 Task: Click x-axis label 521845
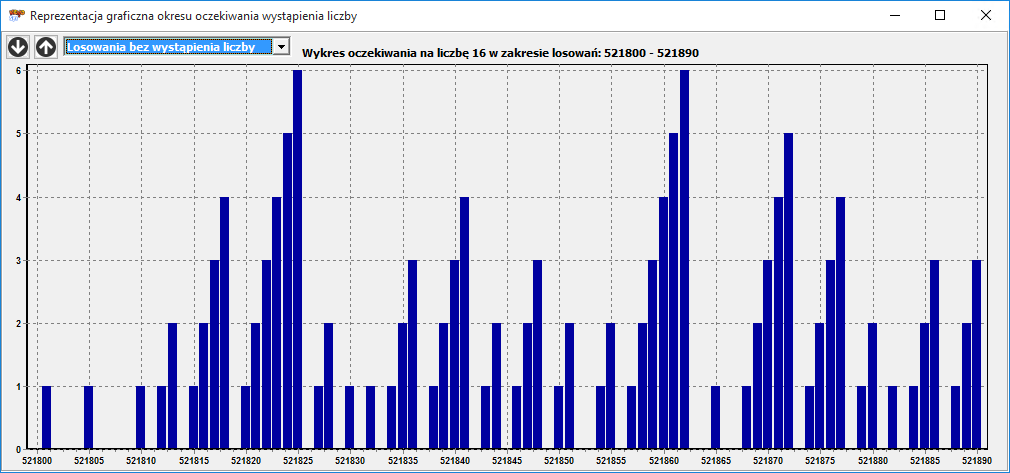coord(507,461)
